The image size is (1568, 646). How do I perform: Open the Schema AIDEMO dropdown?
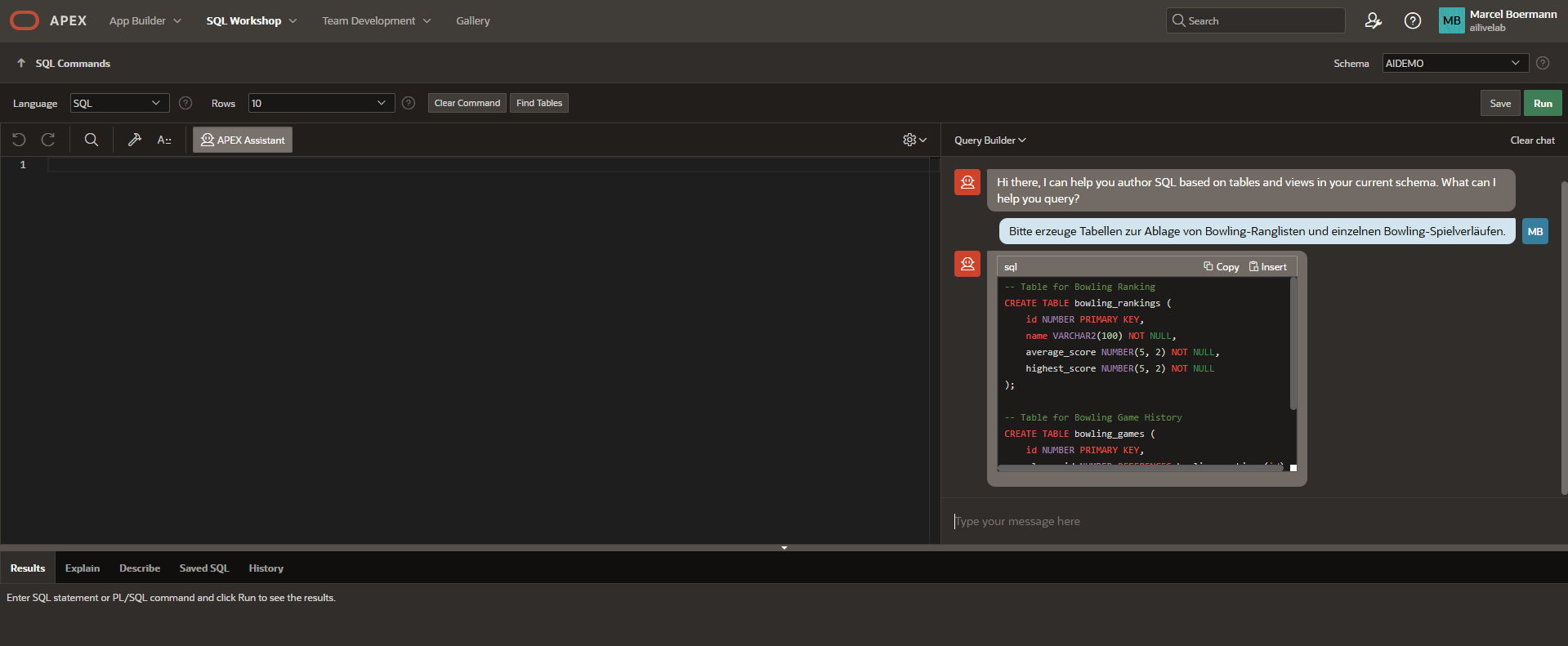coord(1455,63)
